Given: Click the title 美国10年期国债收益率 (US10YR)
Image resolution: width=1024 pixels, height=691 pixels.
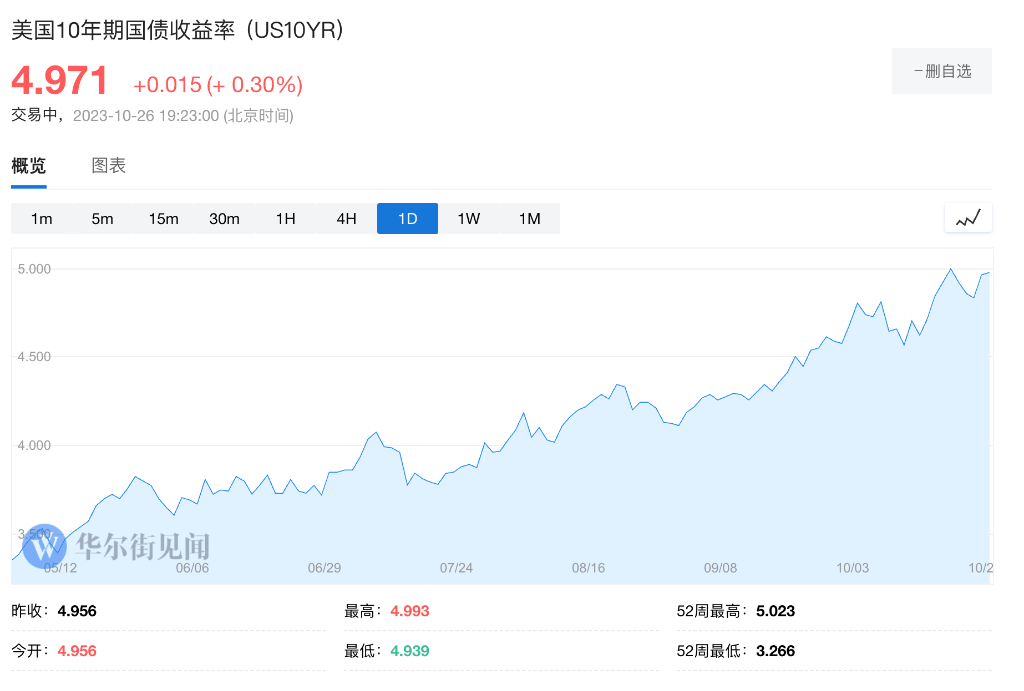Looking at the screenshot, I should pos(178,30).
